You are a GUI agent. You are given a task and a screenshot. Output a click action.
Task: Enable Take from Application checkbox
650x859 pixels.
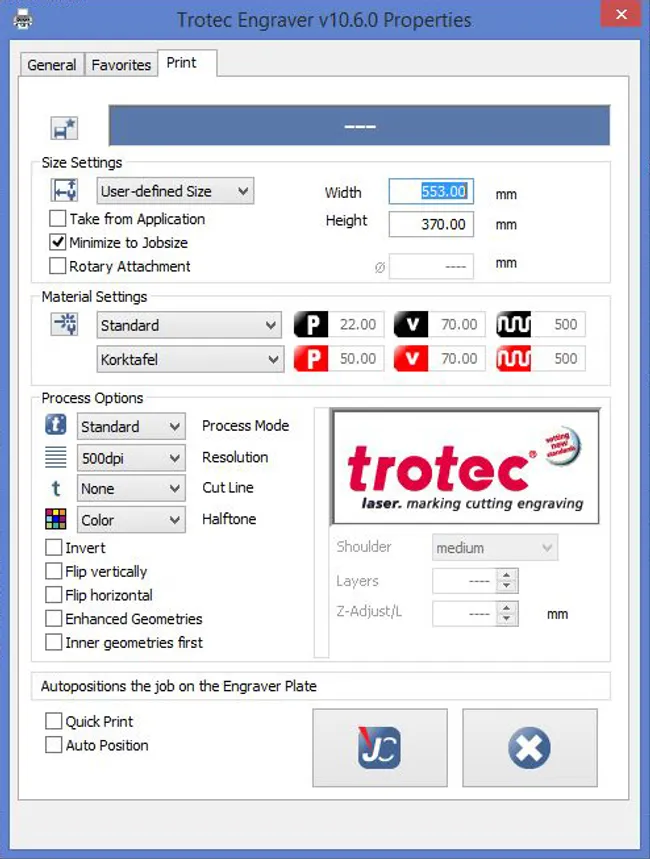tap(58, 219)
